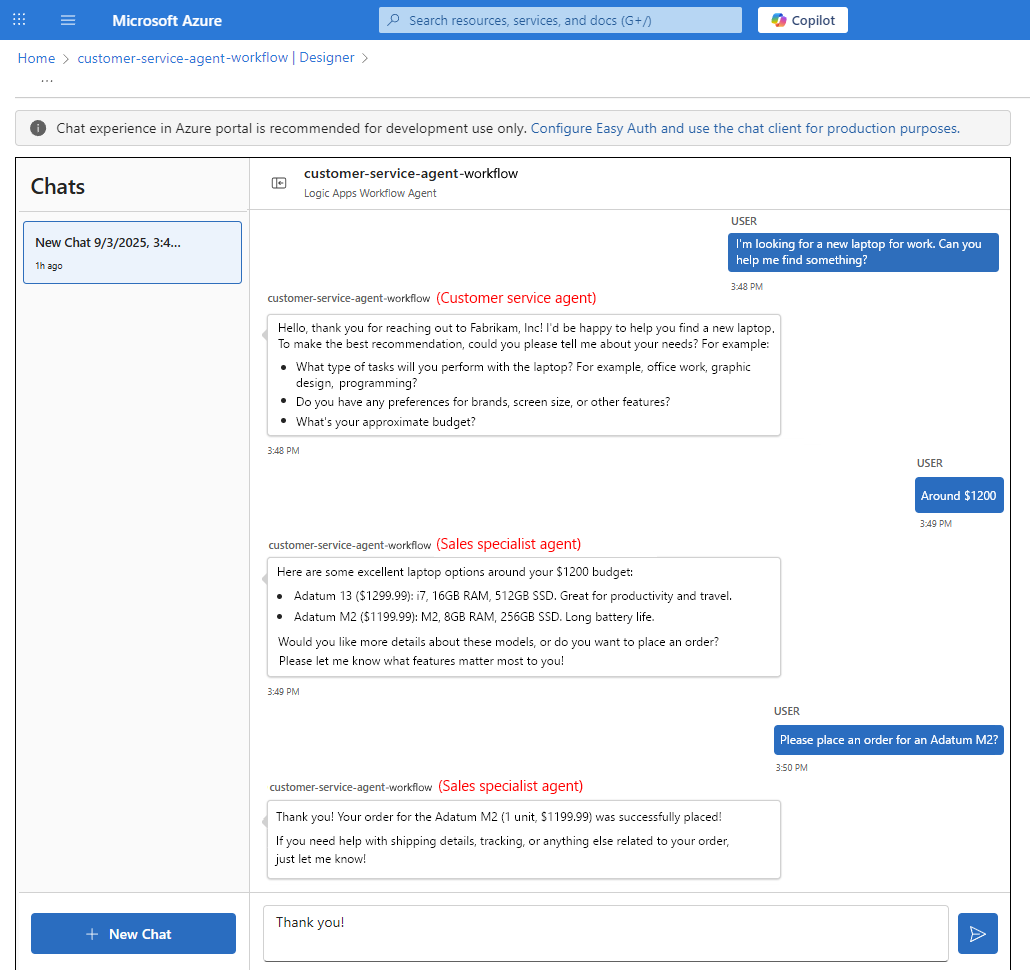Click the message input containing Thank you!
Screen dimensions: 1030x970
point(606,933)
